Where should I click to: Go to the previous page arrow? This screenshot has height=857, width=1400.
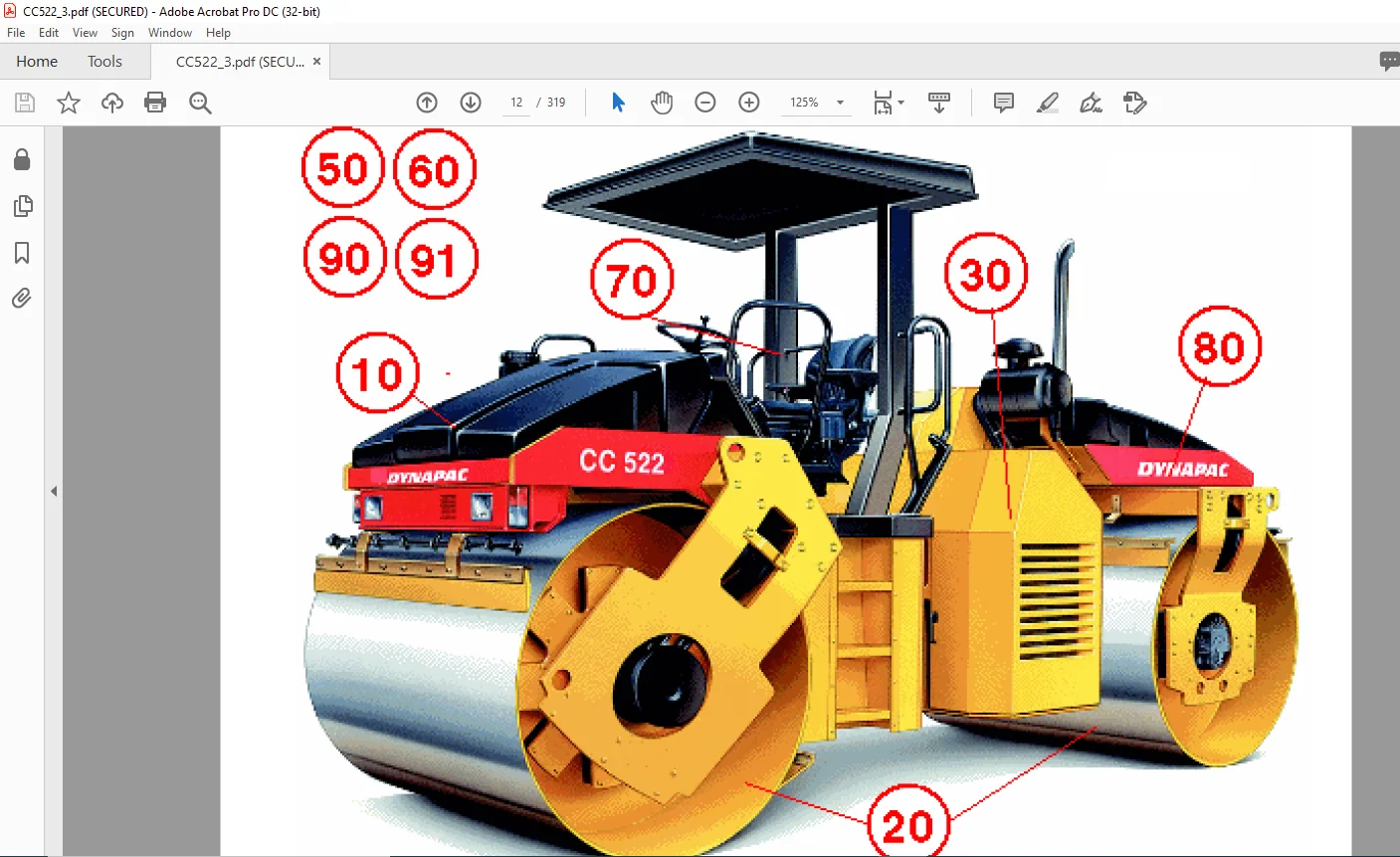[427, 103]
